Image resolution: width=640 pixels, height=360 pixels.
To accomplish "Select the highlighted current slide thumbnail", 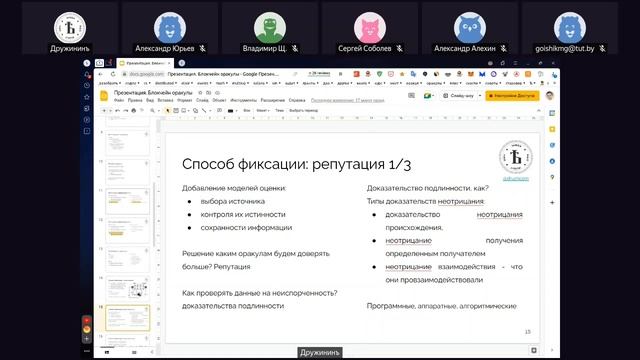I will pos(128,318).
